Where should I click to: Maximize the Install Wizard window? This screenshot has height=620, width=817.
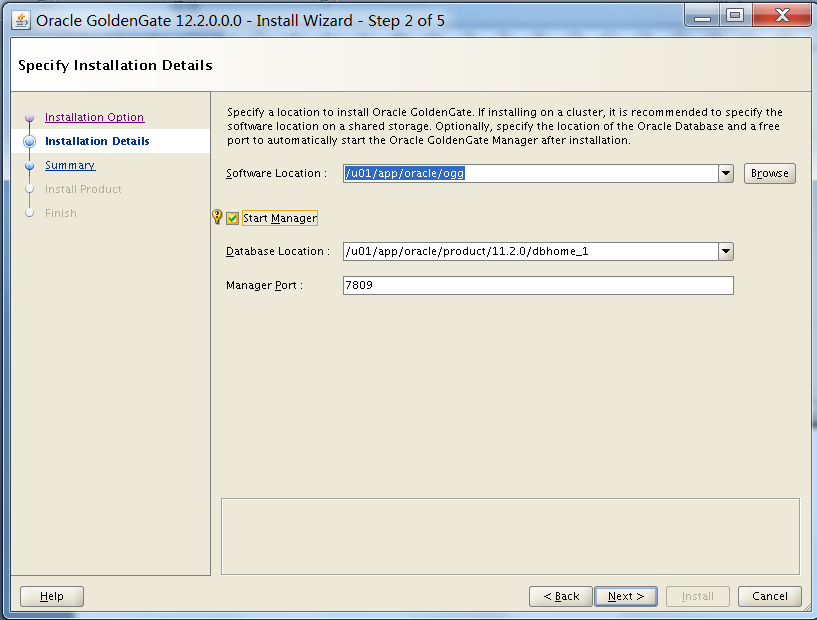coord(735,16)
